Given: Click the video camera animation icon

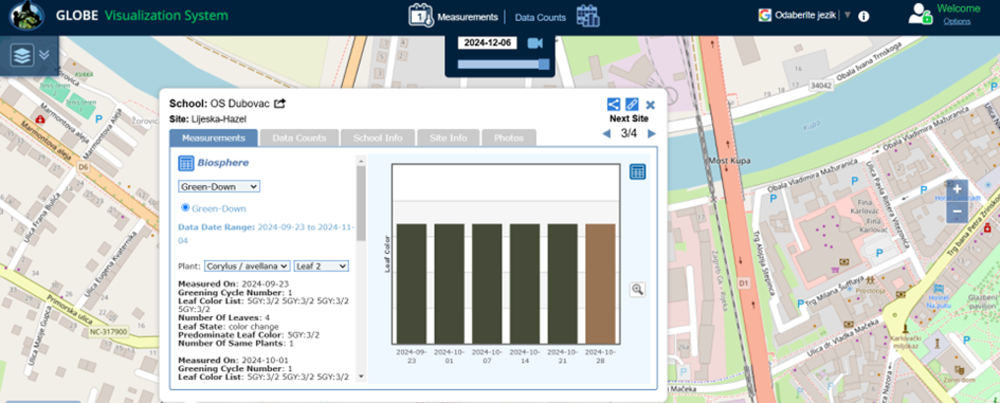Looking at the screenshot, I should click(535, 43).
